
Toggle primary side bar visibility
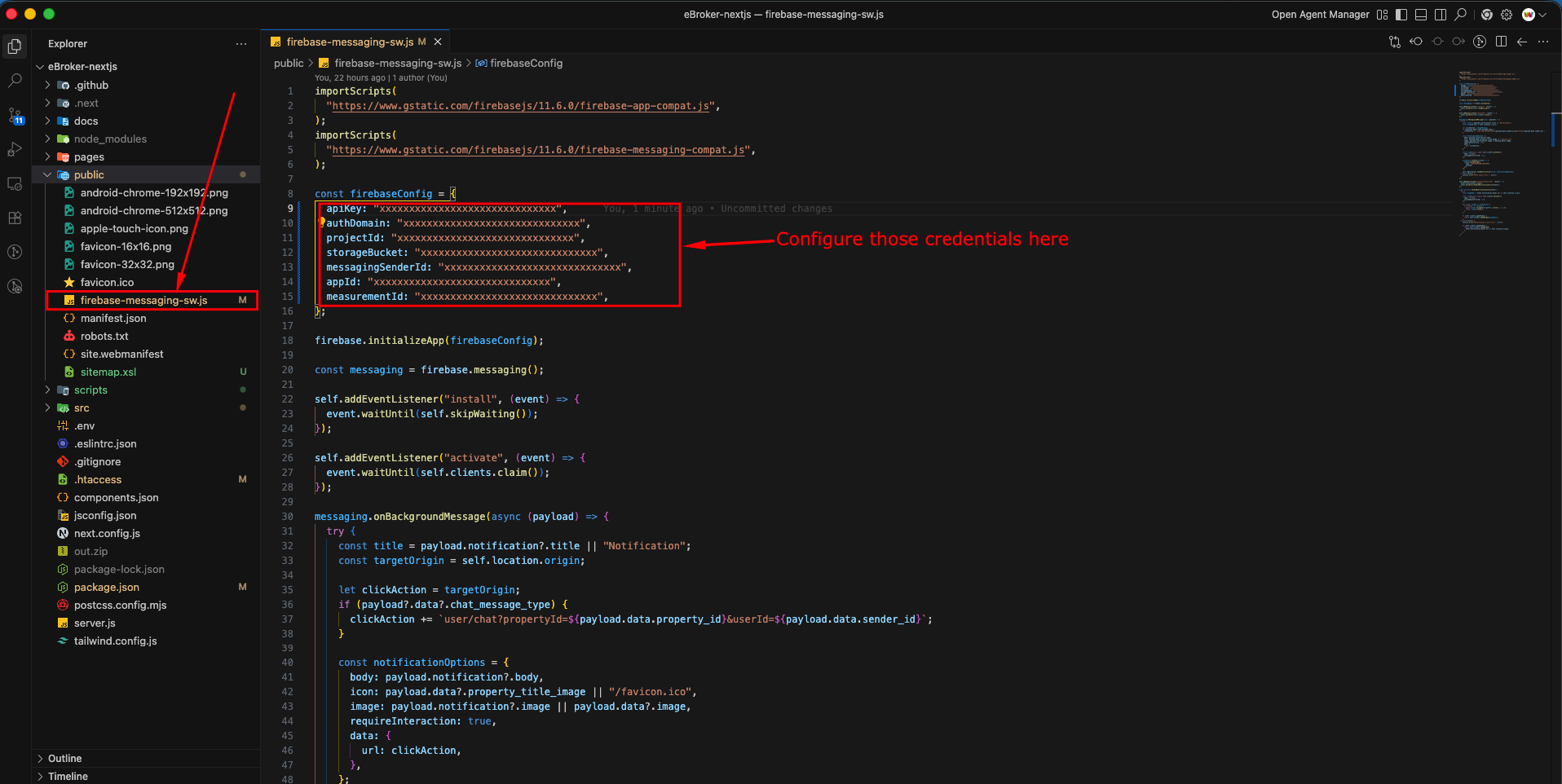point(1401,15)
